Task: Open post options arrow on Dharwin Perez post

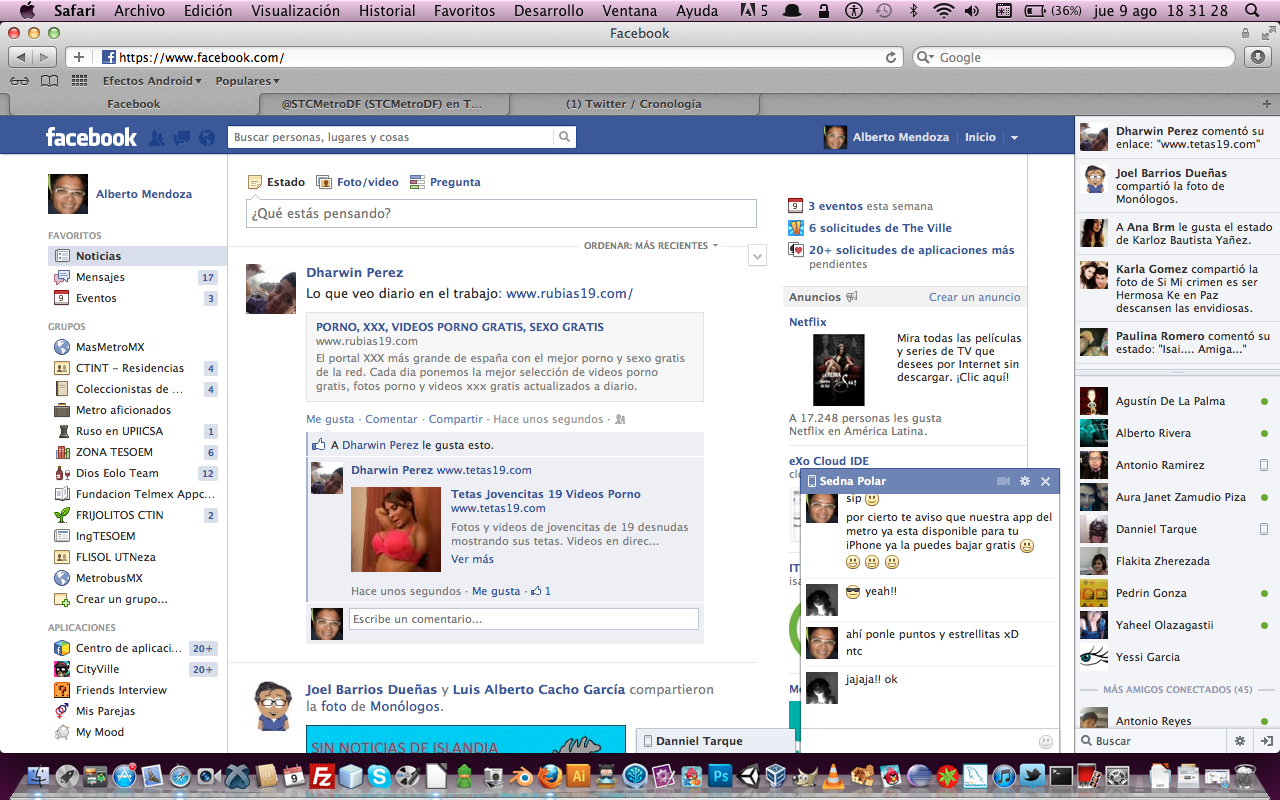Action: [757, 257]
